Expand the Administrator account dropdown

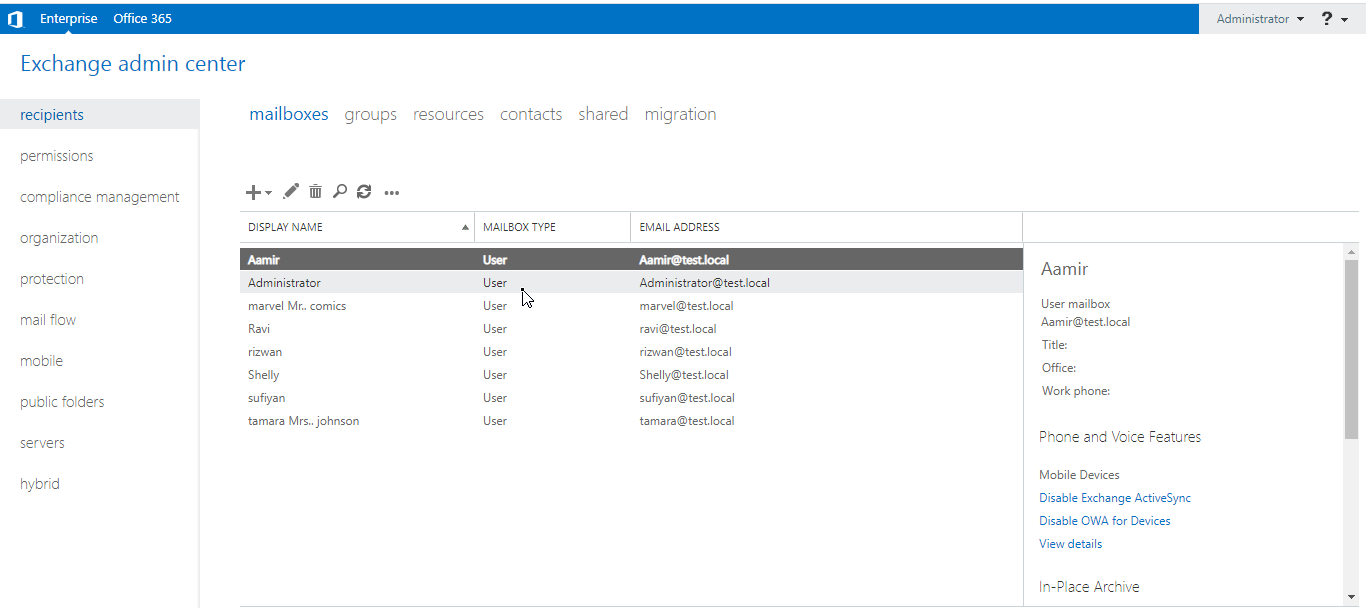[1260, 19]
